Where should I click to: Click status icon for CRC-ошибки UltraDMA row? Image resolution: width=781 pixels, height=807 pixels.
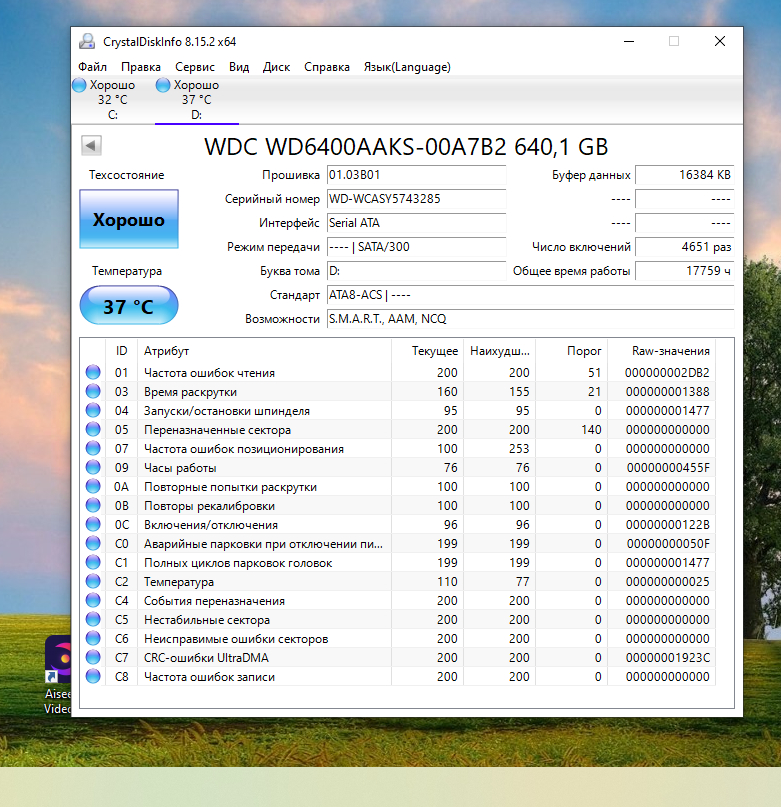point(93,657)
